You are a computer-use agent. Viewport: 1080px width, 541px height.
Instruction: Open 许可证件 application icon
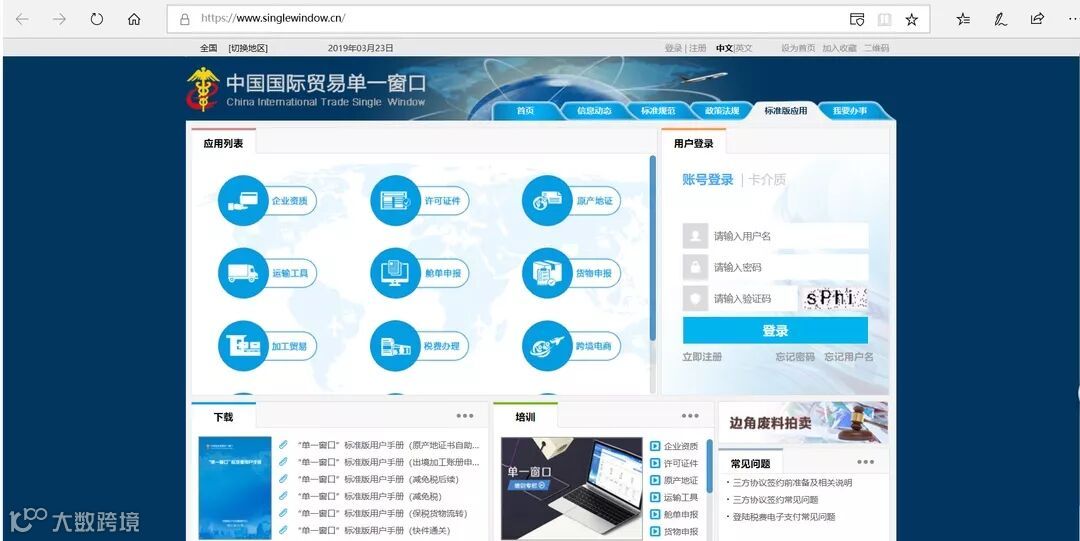tap(395, 201)
